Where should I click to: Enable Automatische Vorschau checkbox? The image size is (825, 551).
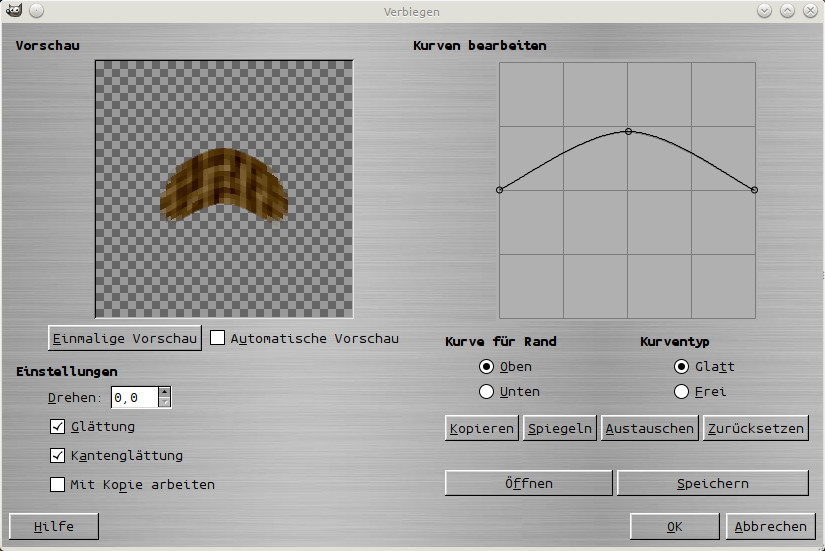click(x=218, y=338)
